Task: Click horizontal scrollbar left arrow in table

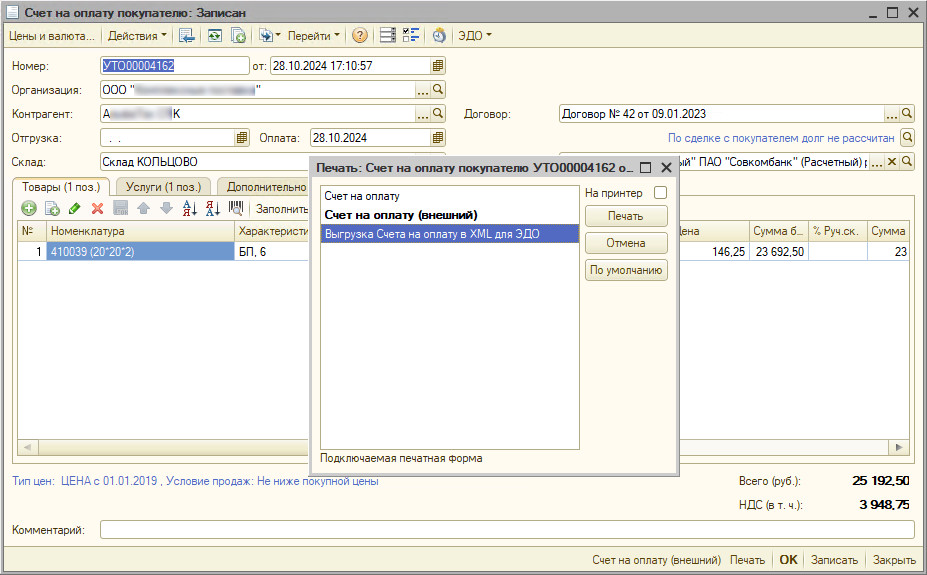Action: pos(28,447)
